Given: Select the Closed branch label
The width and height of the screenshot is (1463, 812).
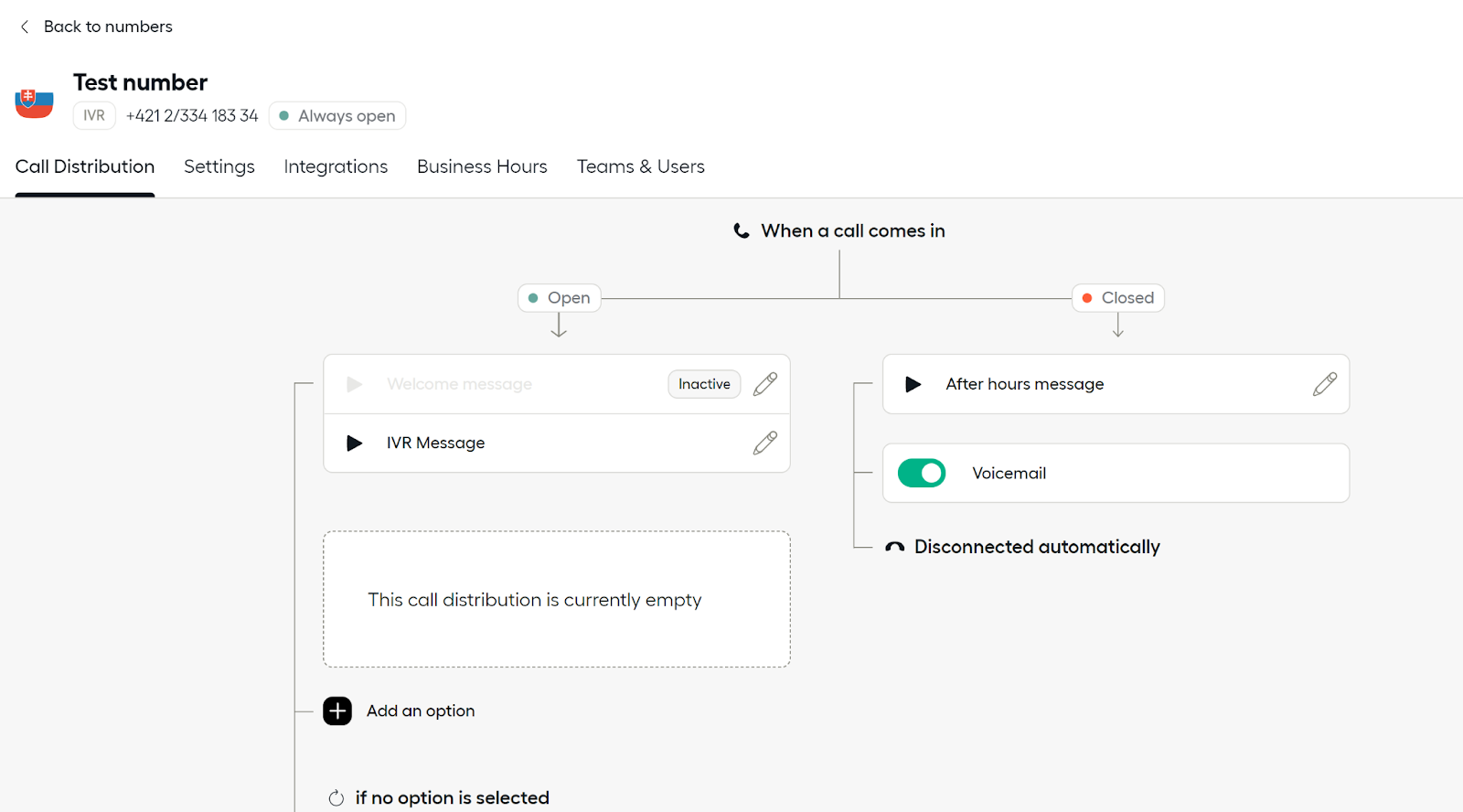Looking at the screenshot, I should pos(1117,298).
